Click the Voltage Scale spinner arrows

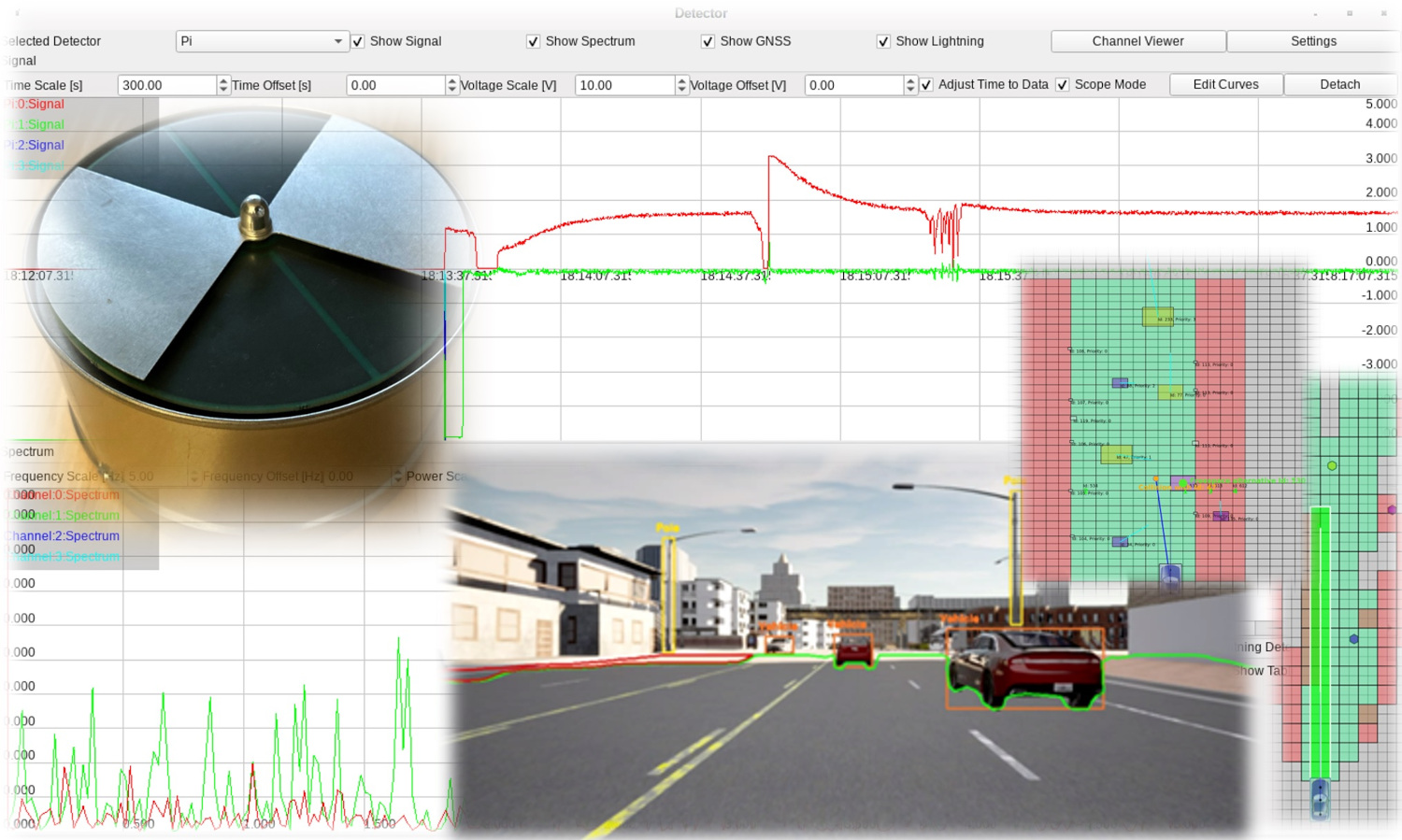pos(681,85)
